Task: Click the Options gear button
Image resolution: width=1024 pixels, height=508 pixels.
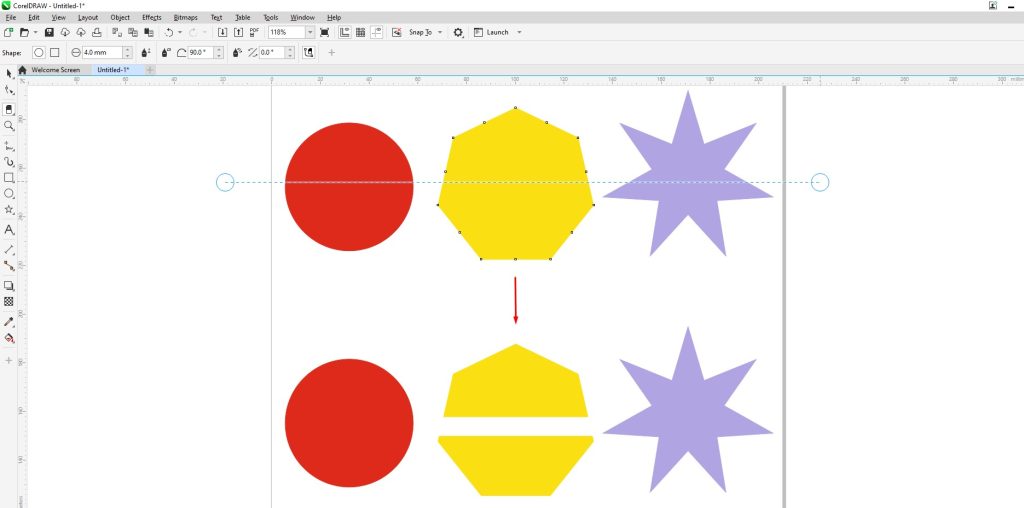Action: pos(458,33)
